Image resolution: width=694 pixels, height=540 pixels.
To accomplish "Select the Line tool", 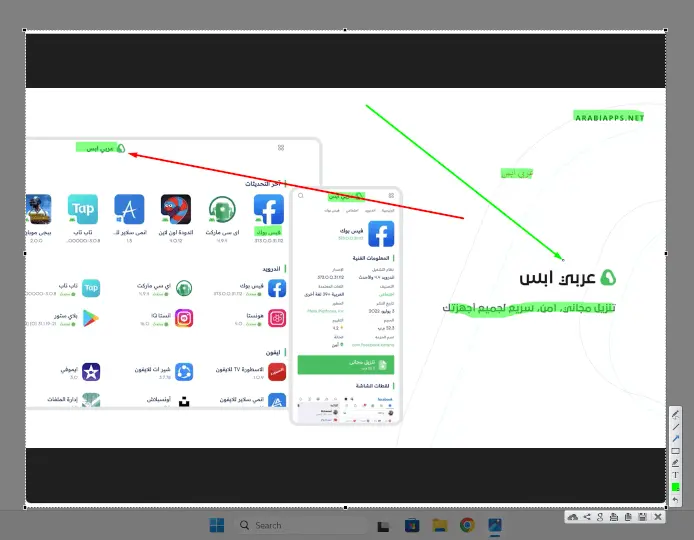I will 676,426.
